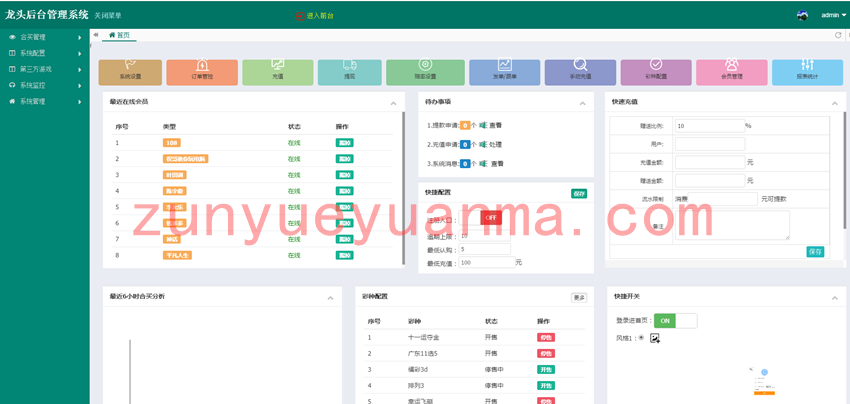Expand 系统管理 sidebar menu arrow

coord(80,101)
